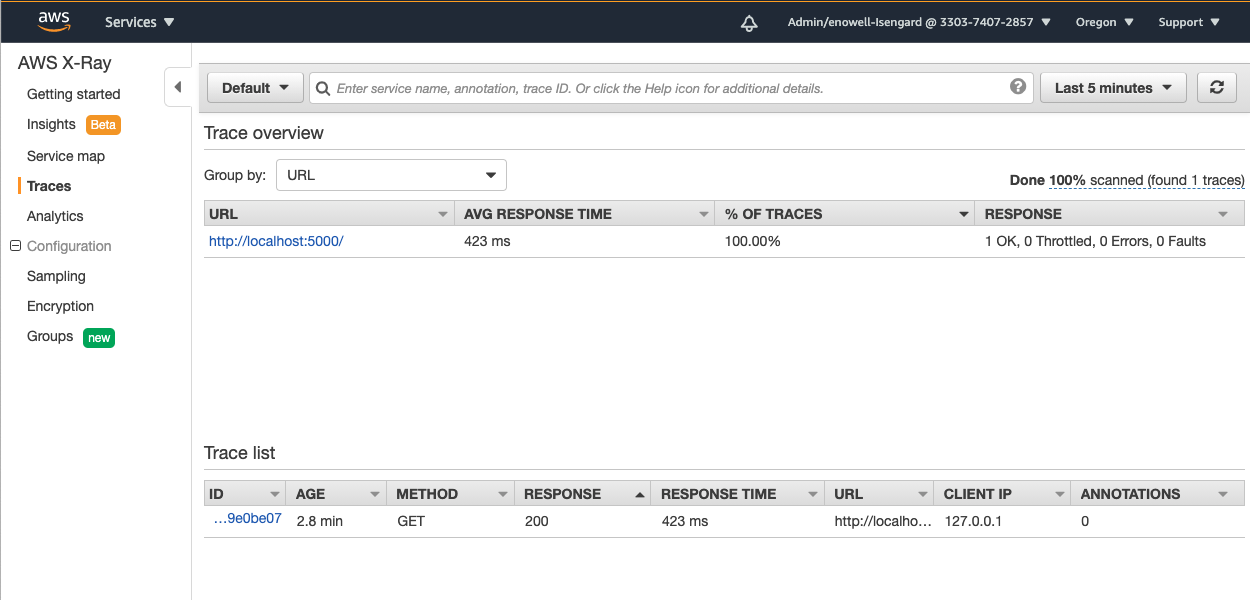Open the Support dropdown menu
1250x600 pixels.
point(1189,22)
